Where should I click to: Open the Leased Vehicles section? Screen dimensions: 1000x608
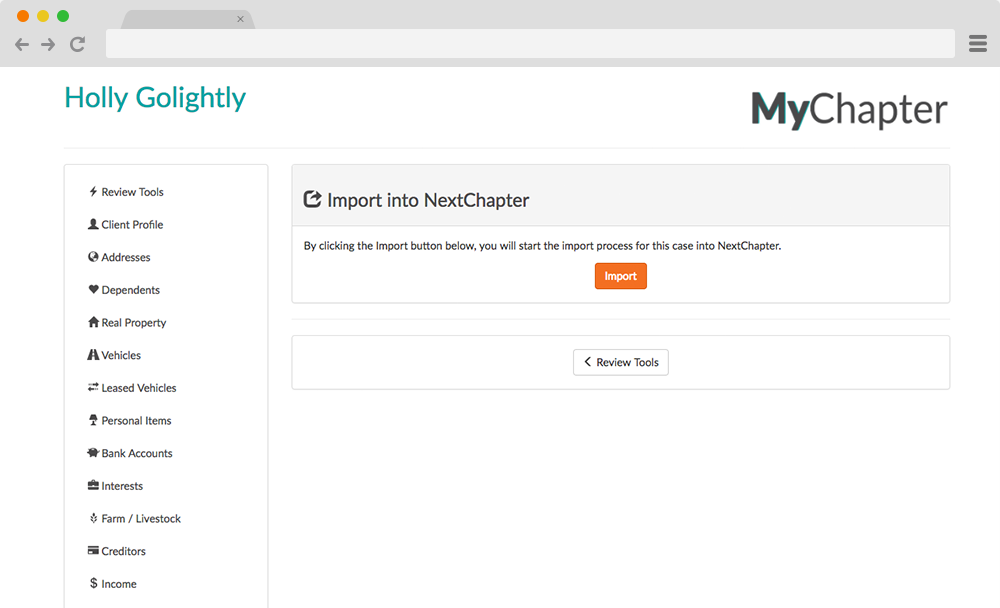pyautogui.click(x=138, y=388)
